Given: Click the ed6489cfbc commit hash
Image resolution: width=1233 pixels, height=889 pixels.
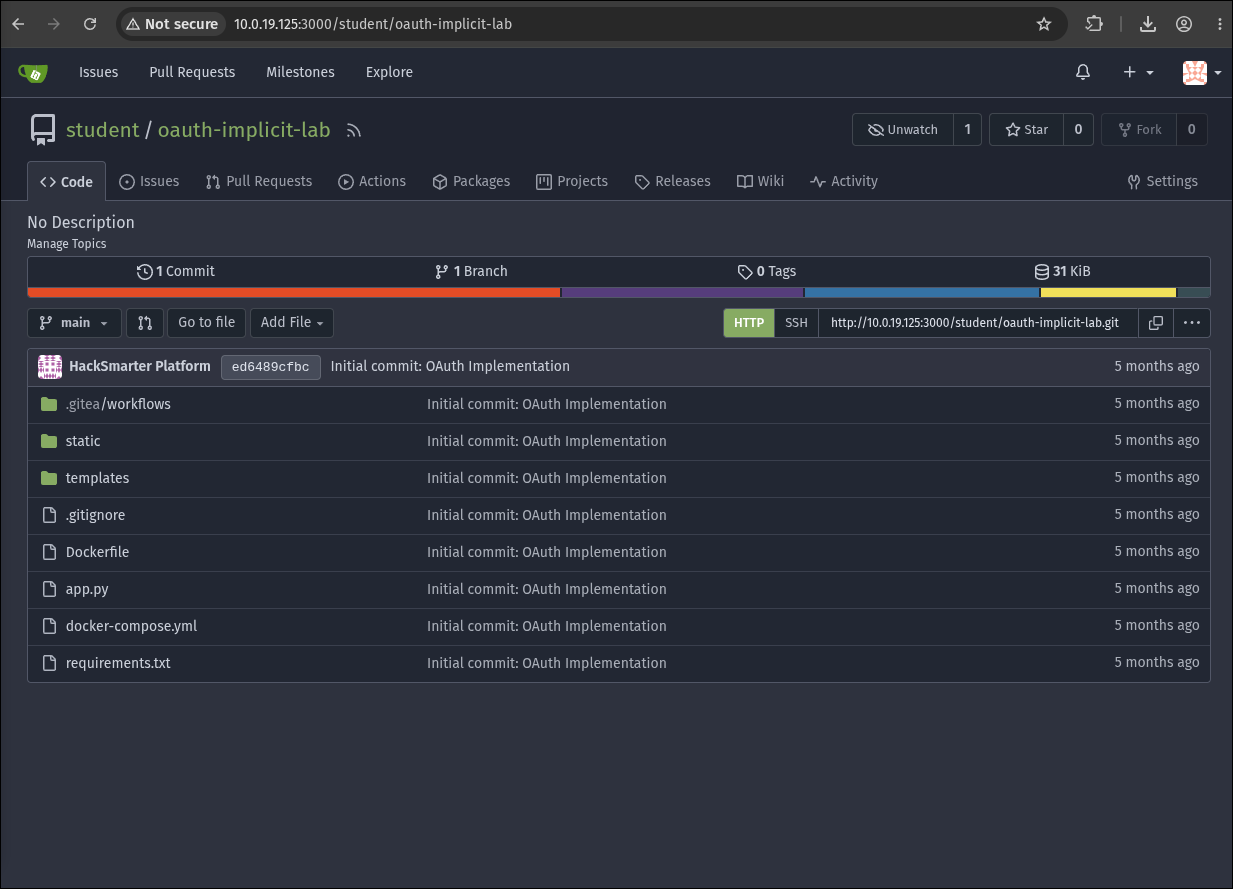Looking at the screenshot, I should tap(271, 367).
